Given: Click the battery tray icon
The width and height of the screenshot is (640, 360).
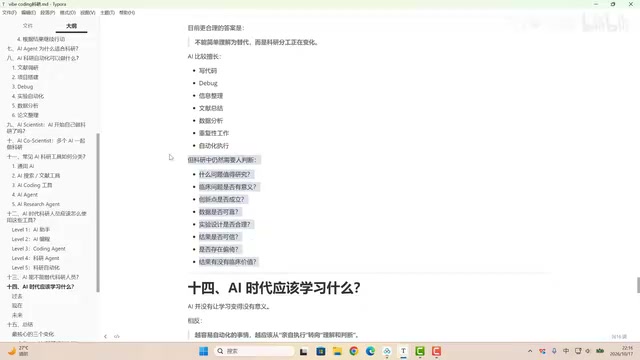Looking at the screenshot, I should point(600,351).
